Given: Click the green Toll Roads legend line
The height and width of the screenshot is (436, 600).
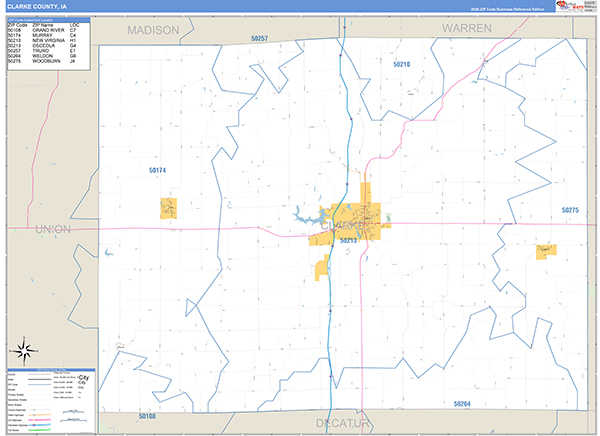Looking at the screenshot, I should 40,430.
